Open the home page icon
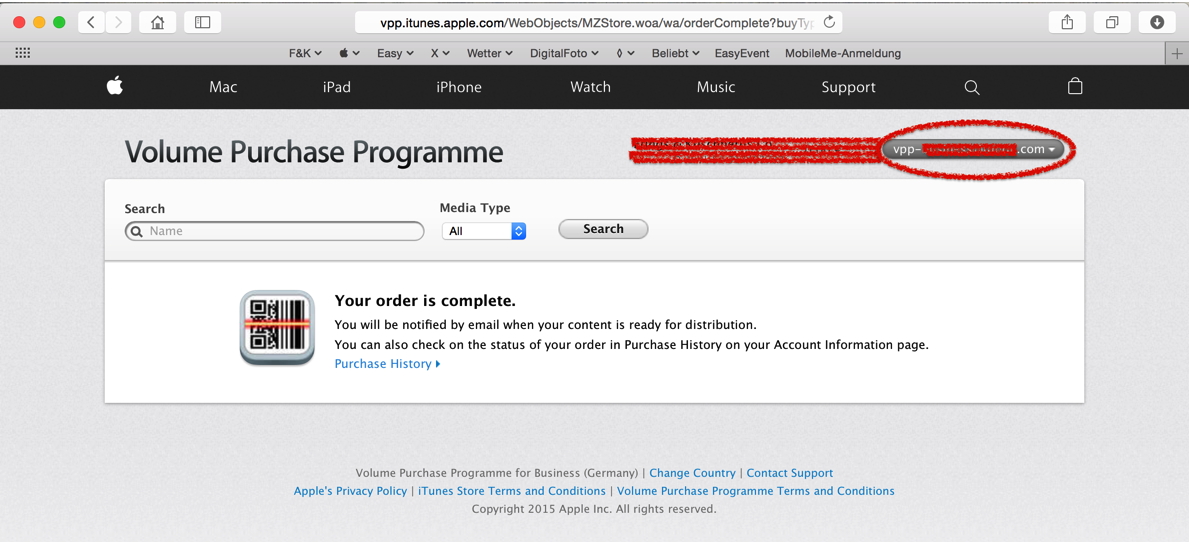 pos(158,22)
